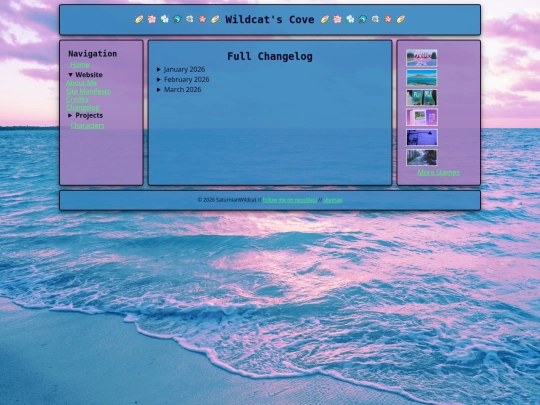The image size is (540, 405).
Task: Go to the About Me page
Action: coord(81,83)
